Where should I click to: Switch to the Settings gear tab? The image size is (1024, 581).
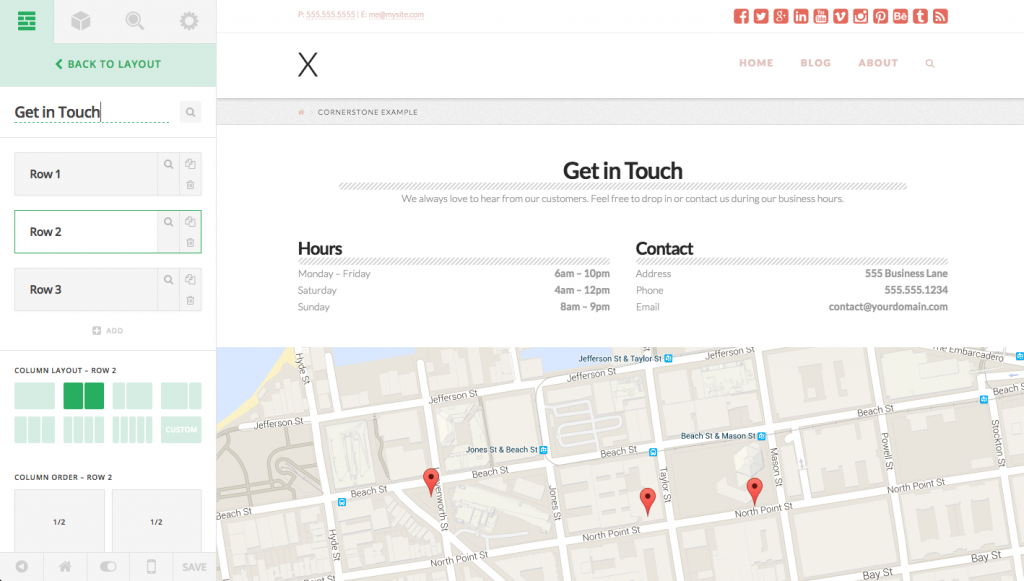(x=188, y=21)
